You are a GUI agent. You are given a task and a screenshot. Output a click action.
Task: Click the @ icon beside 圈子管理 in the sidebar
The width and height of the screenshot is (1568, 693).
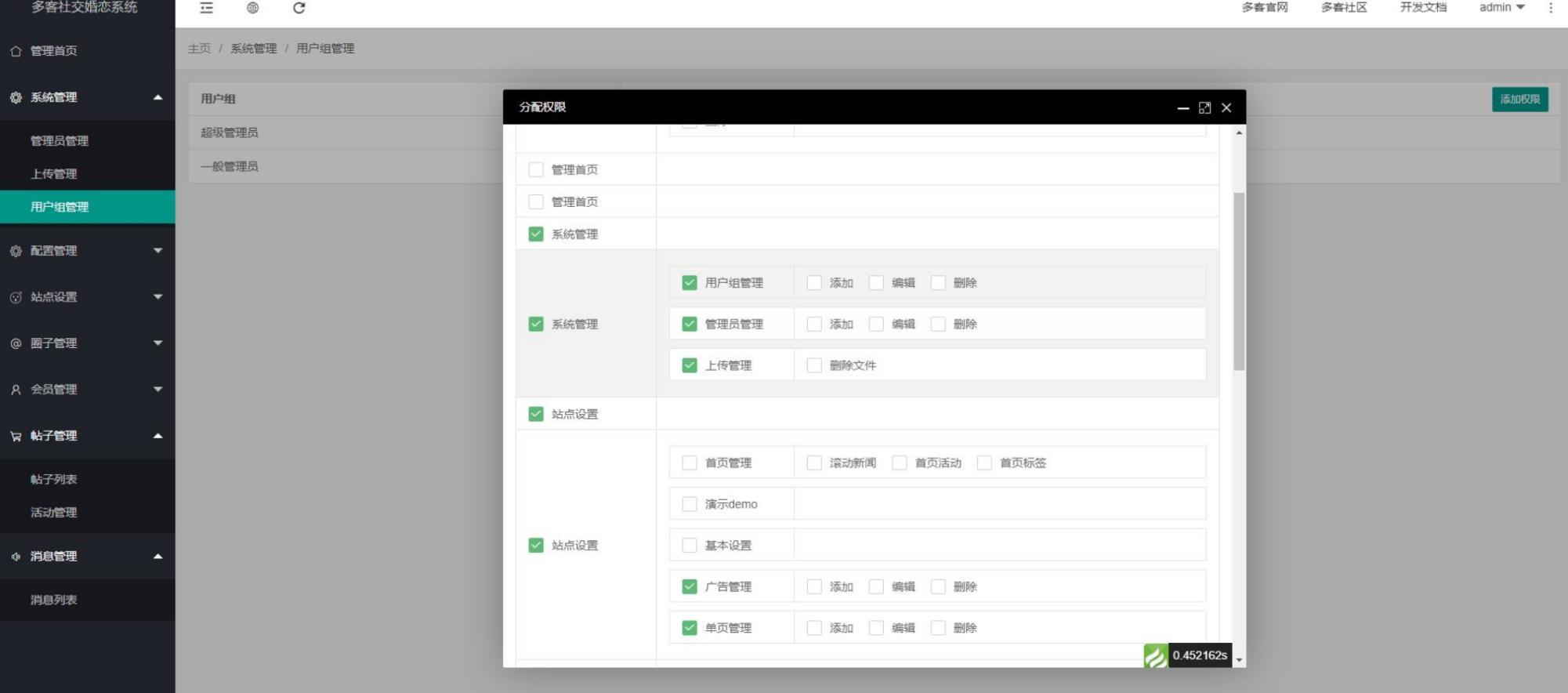(16, 343)
